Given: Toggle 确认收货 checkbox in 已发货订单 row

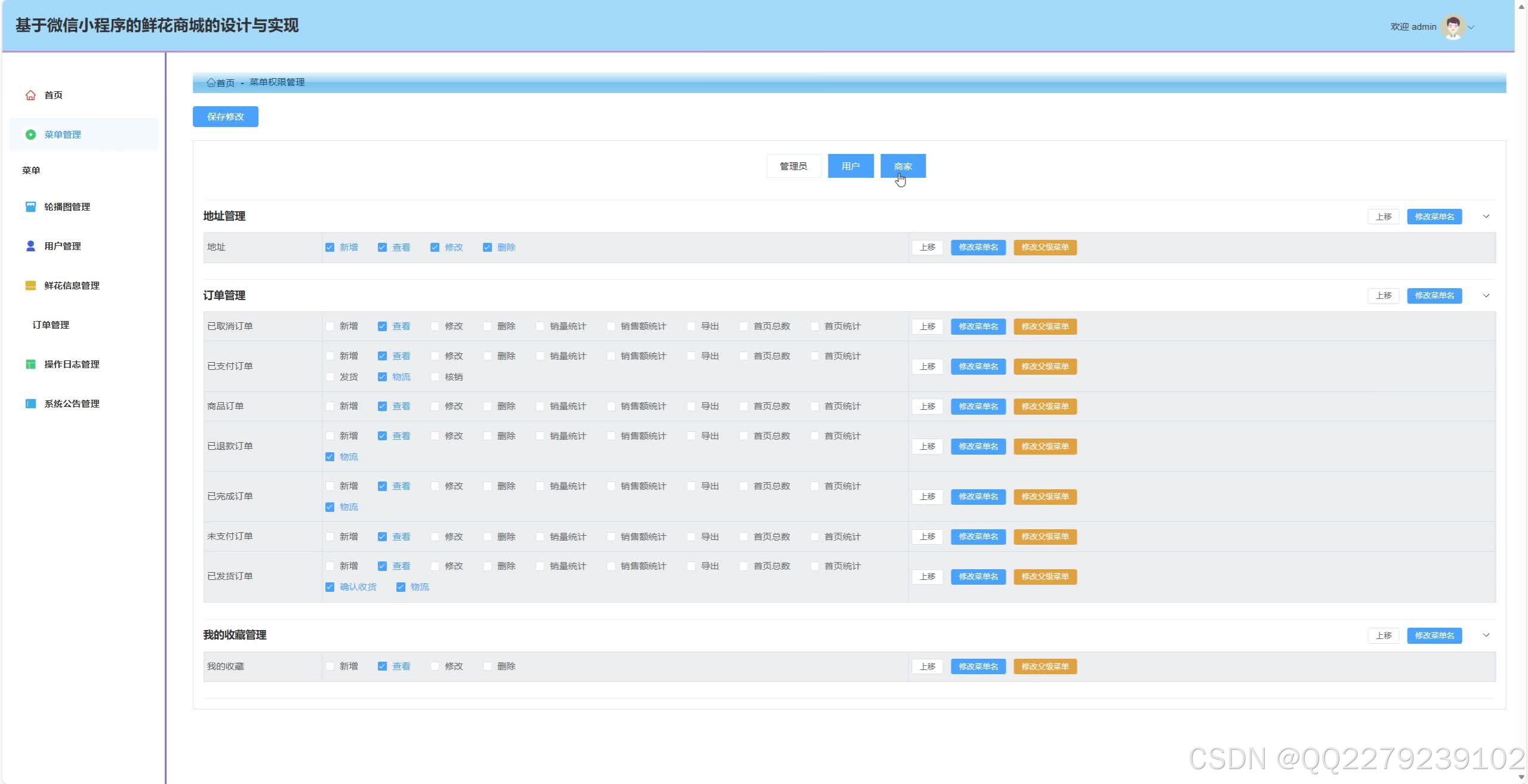Looking at the screenshot, I should pyautogui.click(x=329, y=587).
